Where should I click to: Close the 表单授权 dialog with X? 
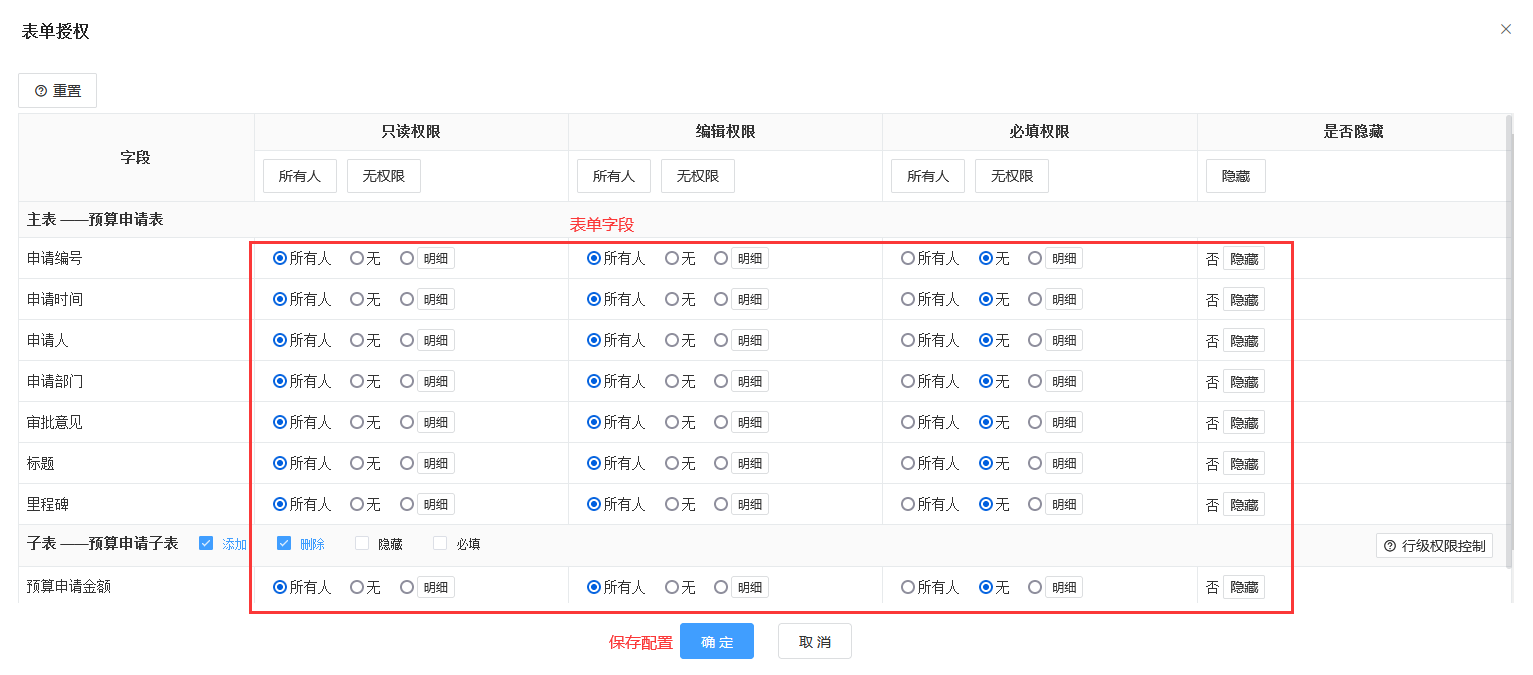click(x=1505, y=30)
